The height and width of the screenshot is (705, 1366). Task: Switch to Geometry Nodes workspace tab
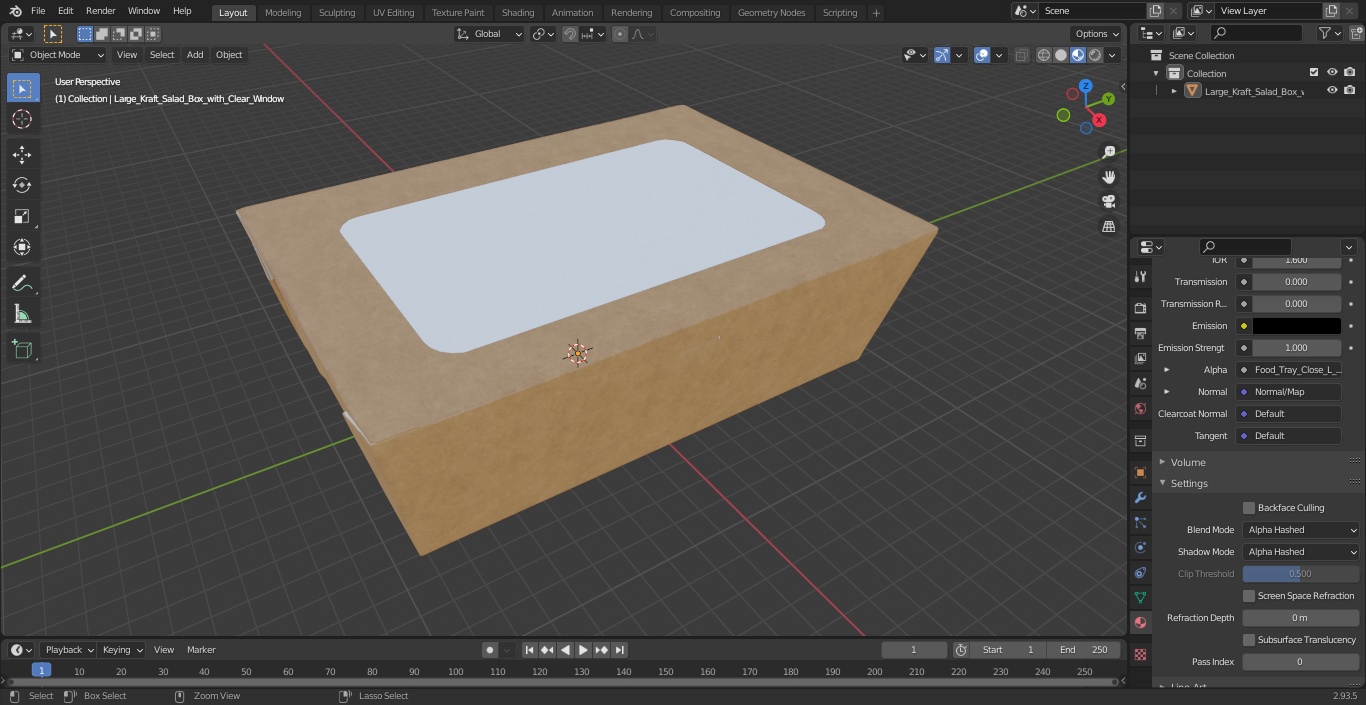point(771,12)
